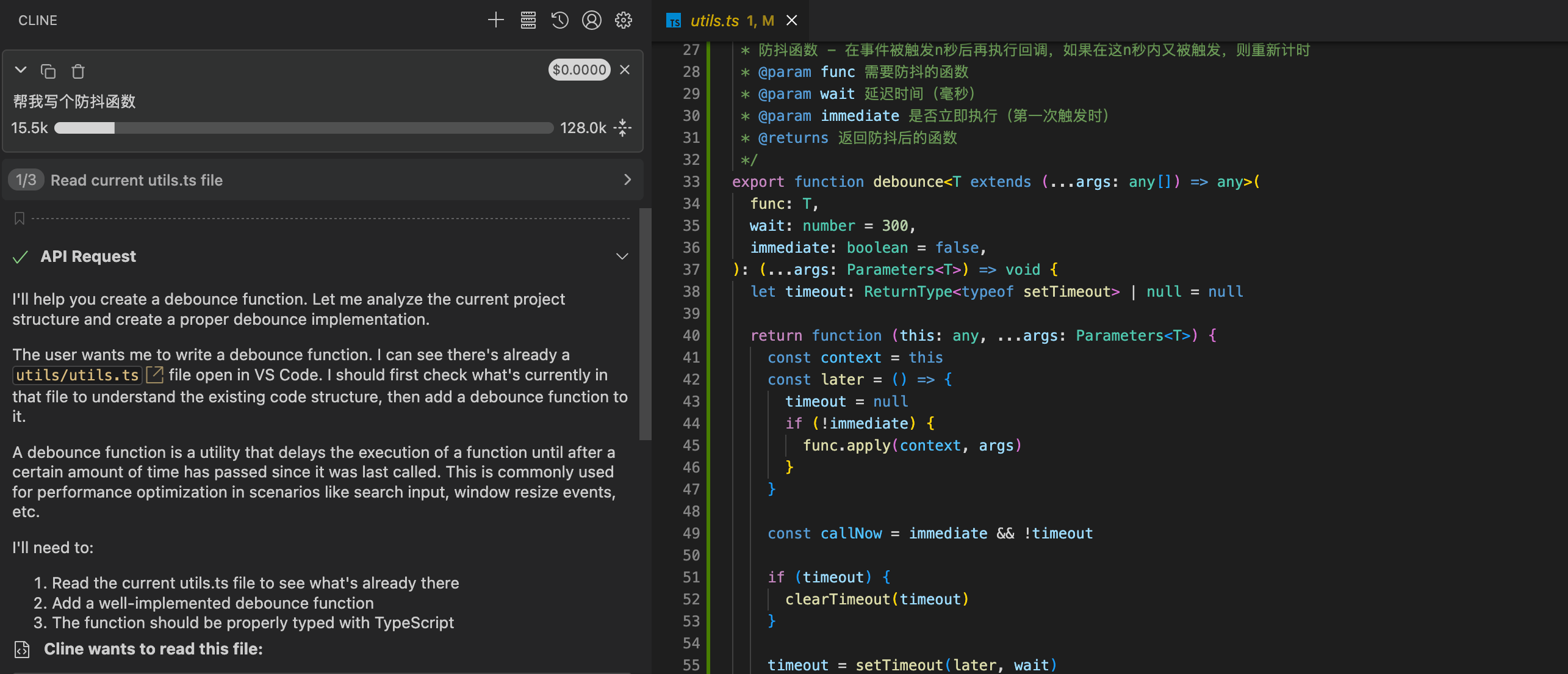Open utils/utils.ts link in editor
The image size is (1568, 674).
point(77,375)
